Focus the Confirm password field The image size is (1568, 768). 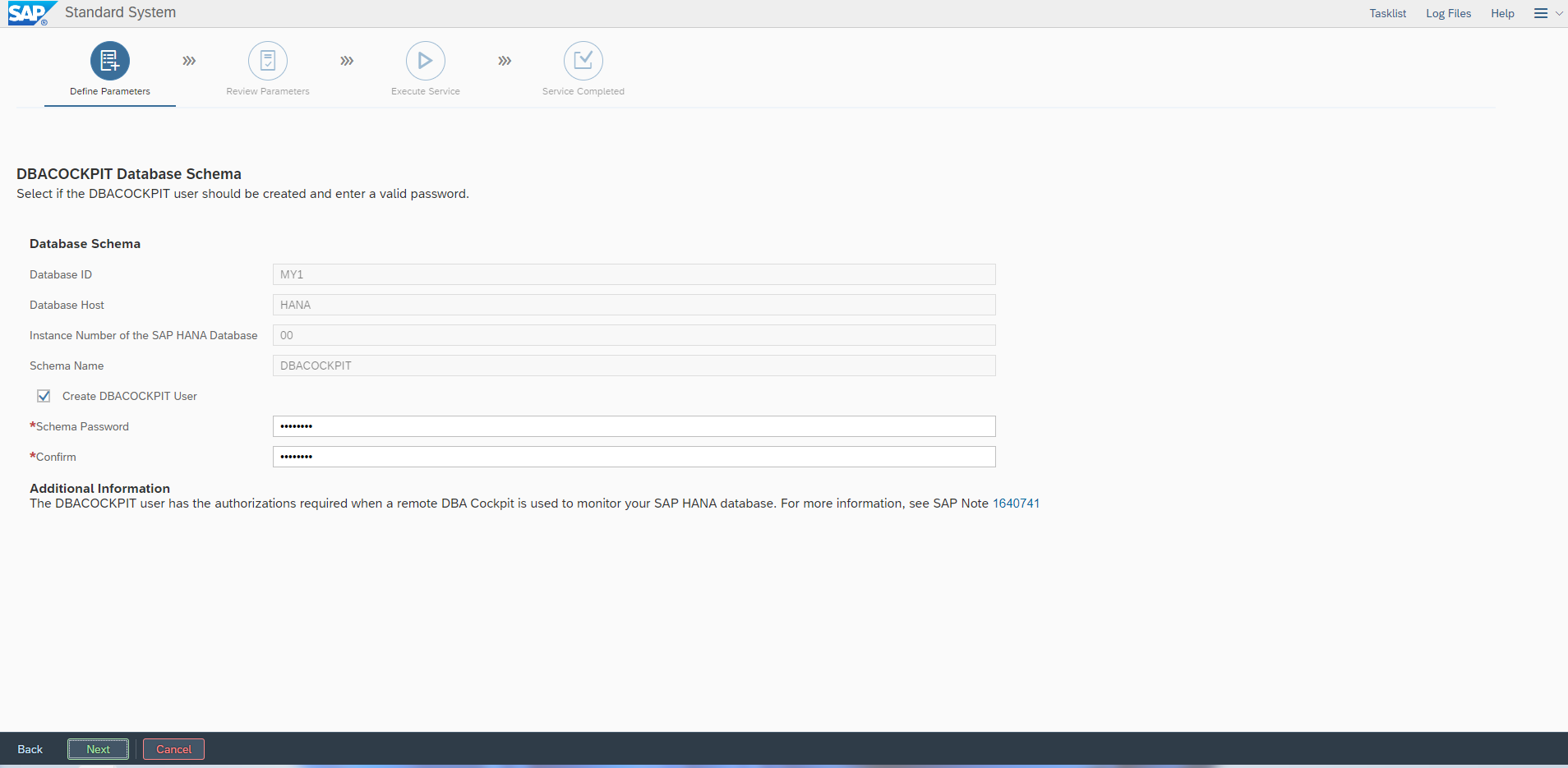pyautogui.click(x=634, y=457)
